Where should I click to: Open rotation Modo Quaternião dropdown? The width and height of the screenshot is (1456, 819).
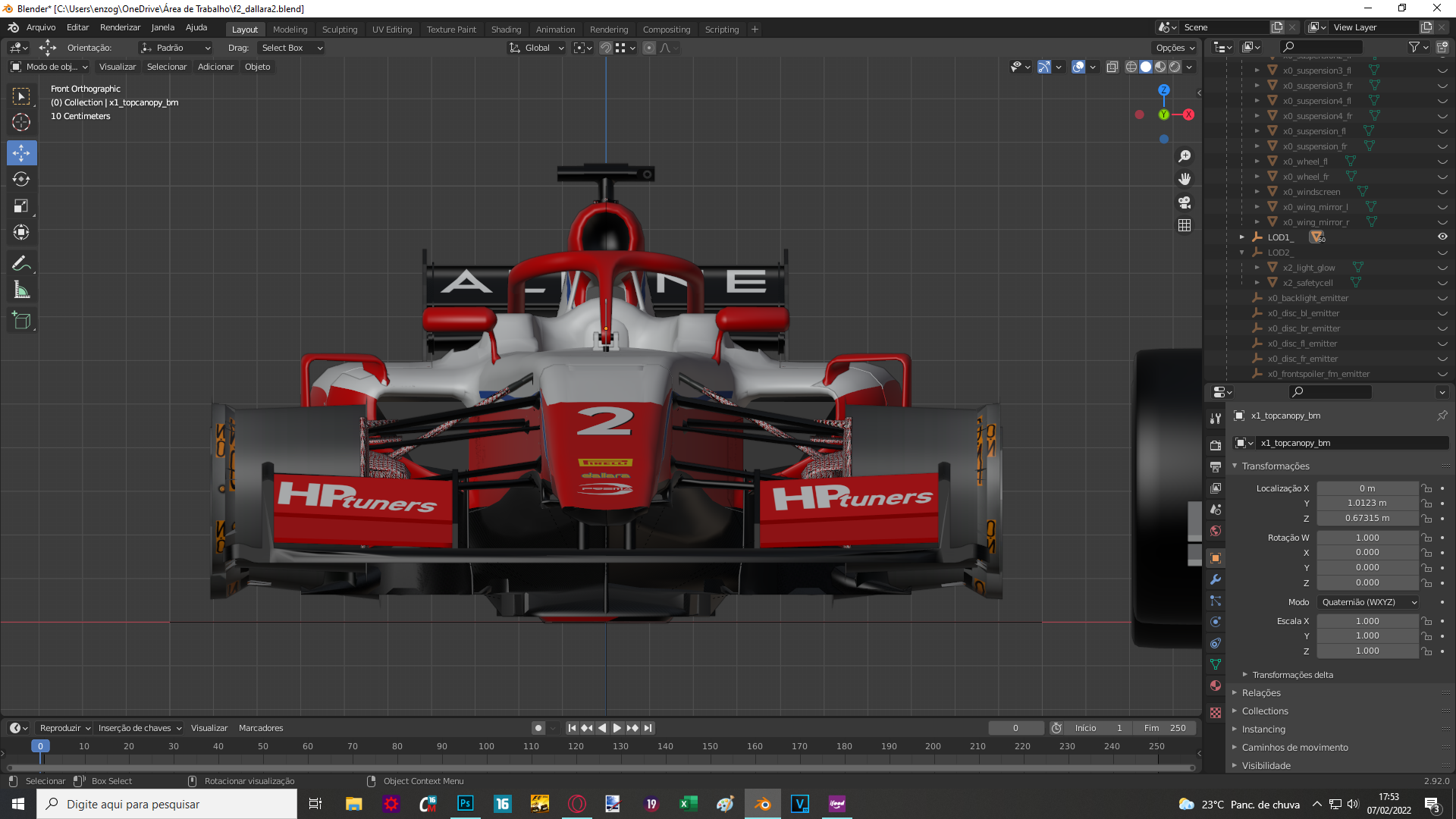click(x=1368, y=602)
